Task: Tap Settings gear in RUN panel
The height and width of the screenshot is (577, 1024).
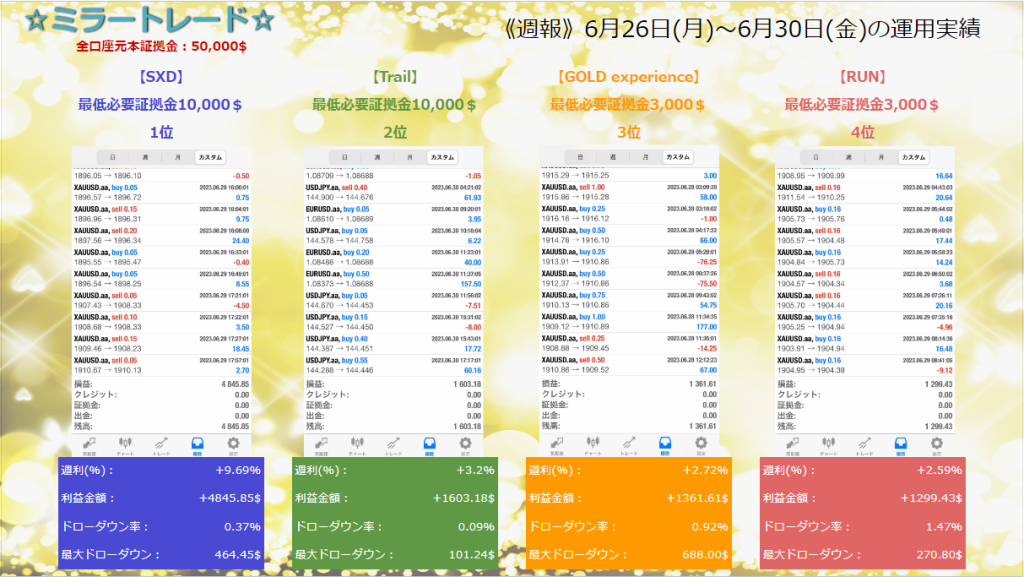Action: [x=937, y=442]
